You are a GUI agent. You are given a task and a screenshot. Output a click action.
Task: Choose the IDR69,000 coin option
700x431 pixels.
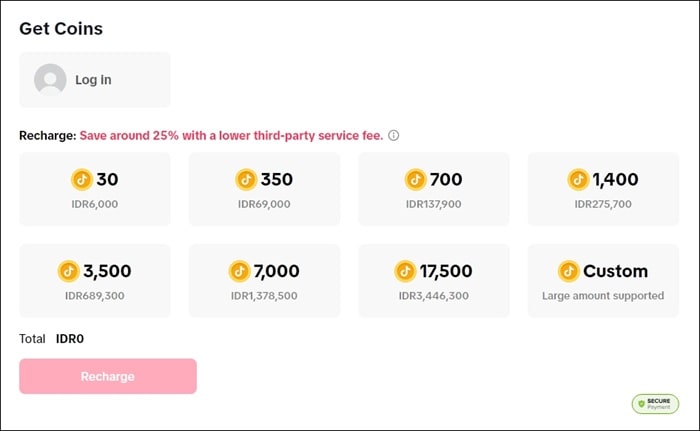click(x=264, y=189)
